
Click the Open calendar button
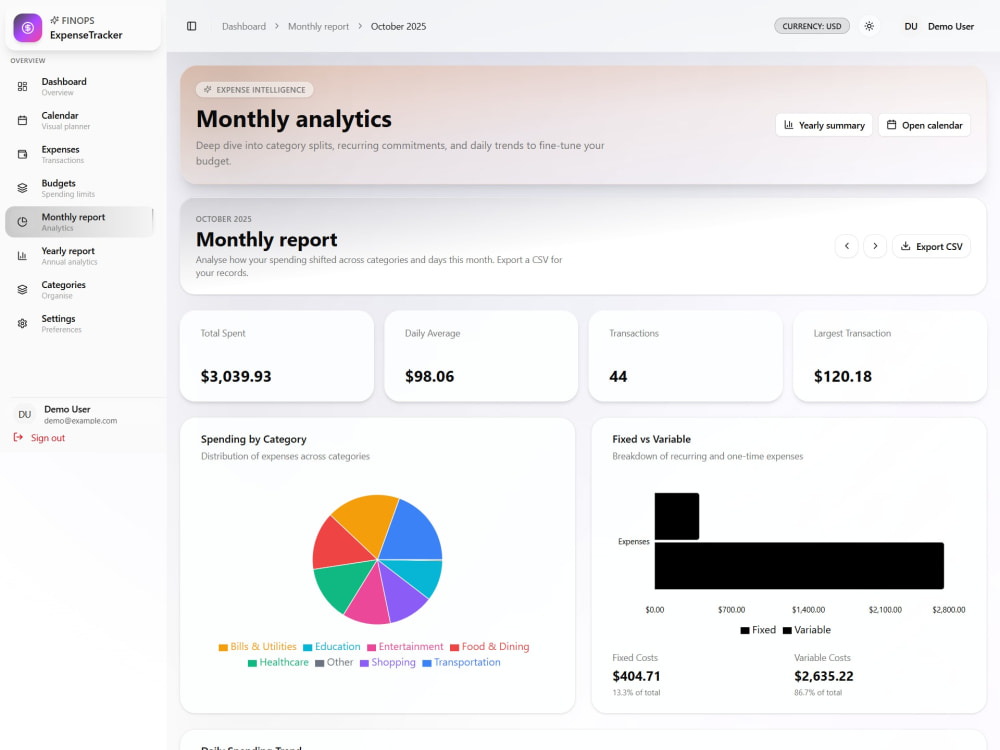pyautogui.click(x=924, y=125)
